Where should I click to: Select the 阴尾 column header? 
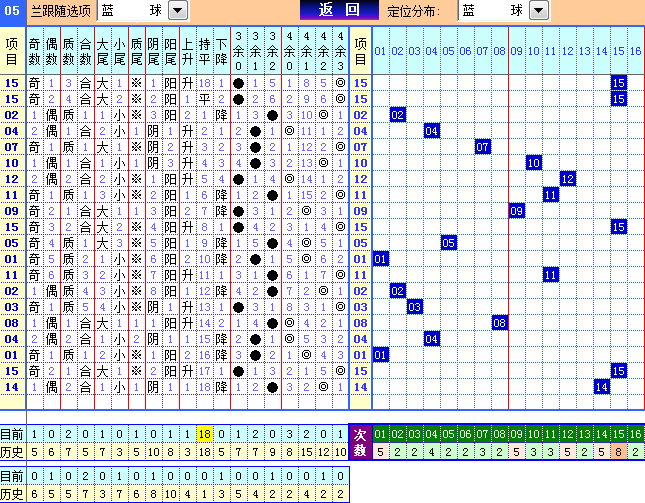153,51
